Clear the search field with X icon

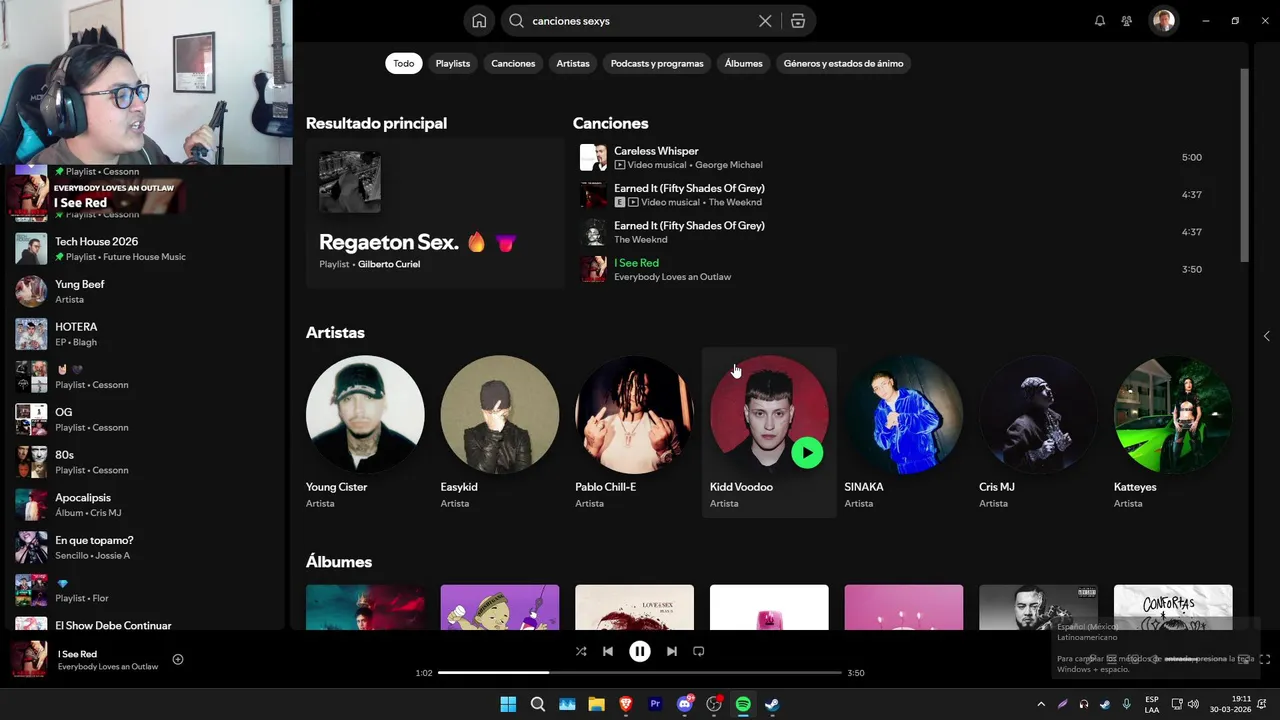(765, 21)
